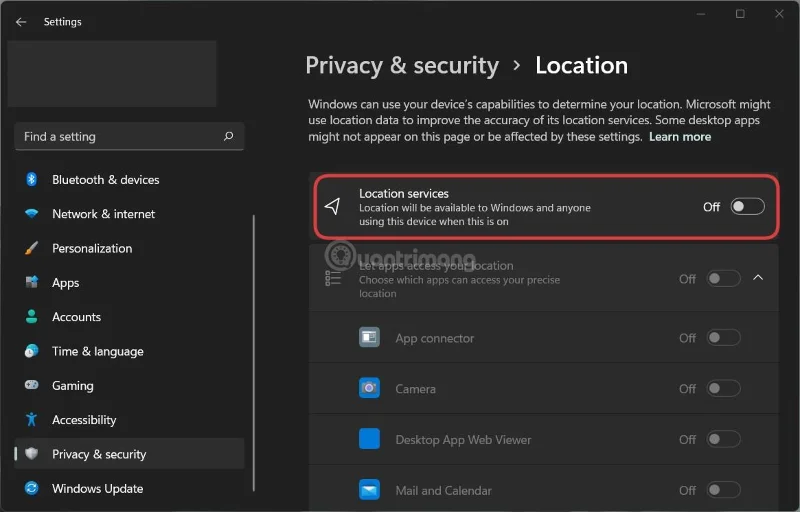Select Time & language category
Viewport: 800px width, 512px height.
129,351
